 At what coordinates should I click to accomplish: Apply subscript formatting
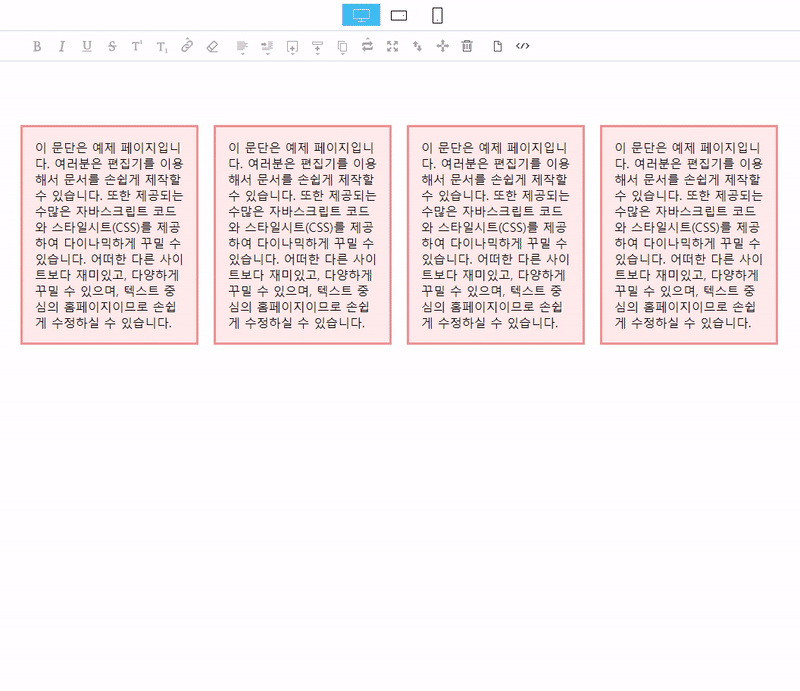pyautogui.click(x=161, y=46)
